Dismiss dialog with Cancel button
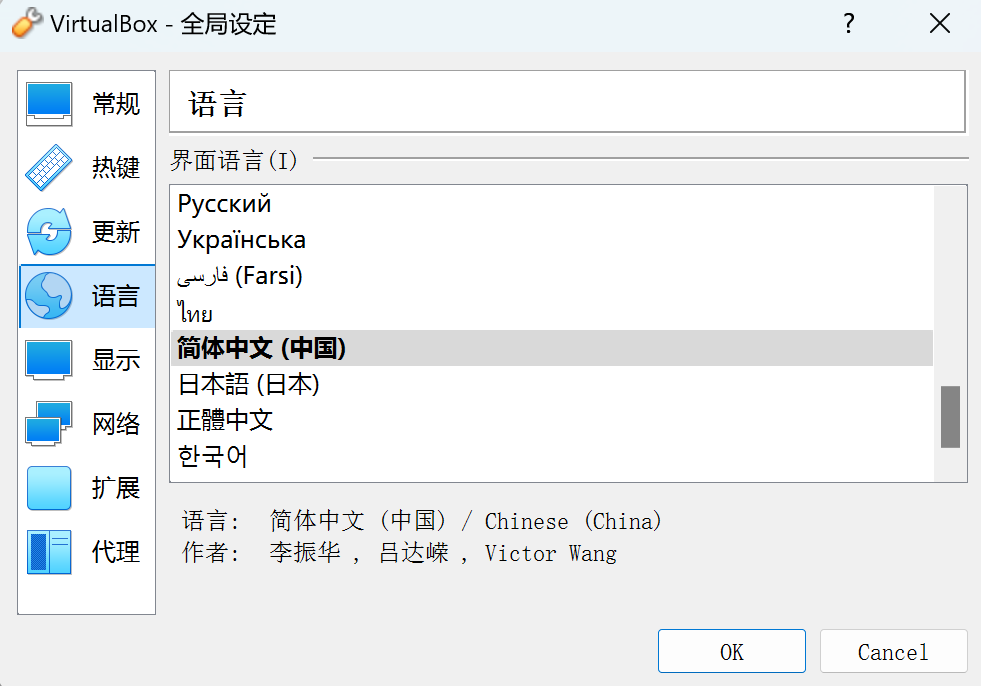981x686 pixels. click(x=893, y=652)
